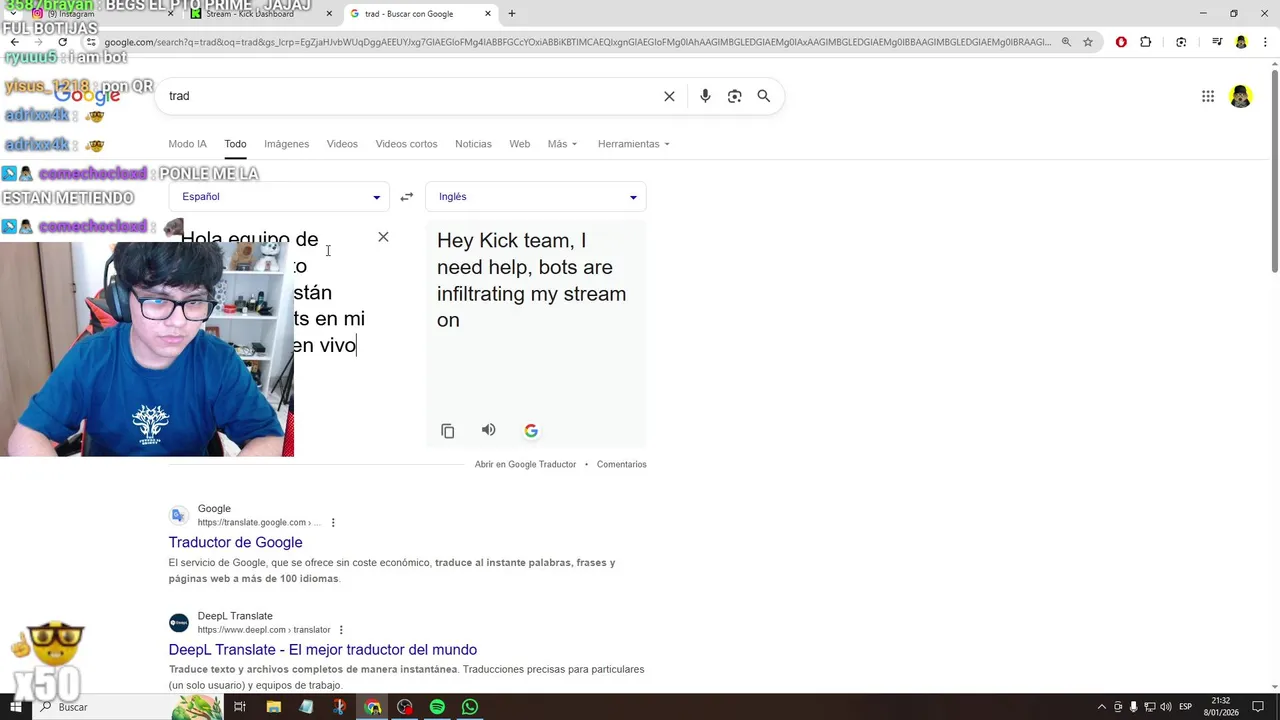1280x720 pixels.
Task: Clear the Google search box text
Action: [669, 96]
